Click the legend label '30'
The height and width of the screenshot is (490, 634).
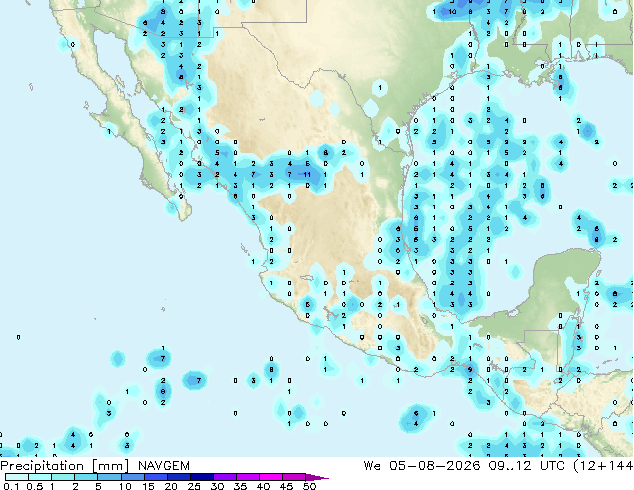(x=217, y=486)
